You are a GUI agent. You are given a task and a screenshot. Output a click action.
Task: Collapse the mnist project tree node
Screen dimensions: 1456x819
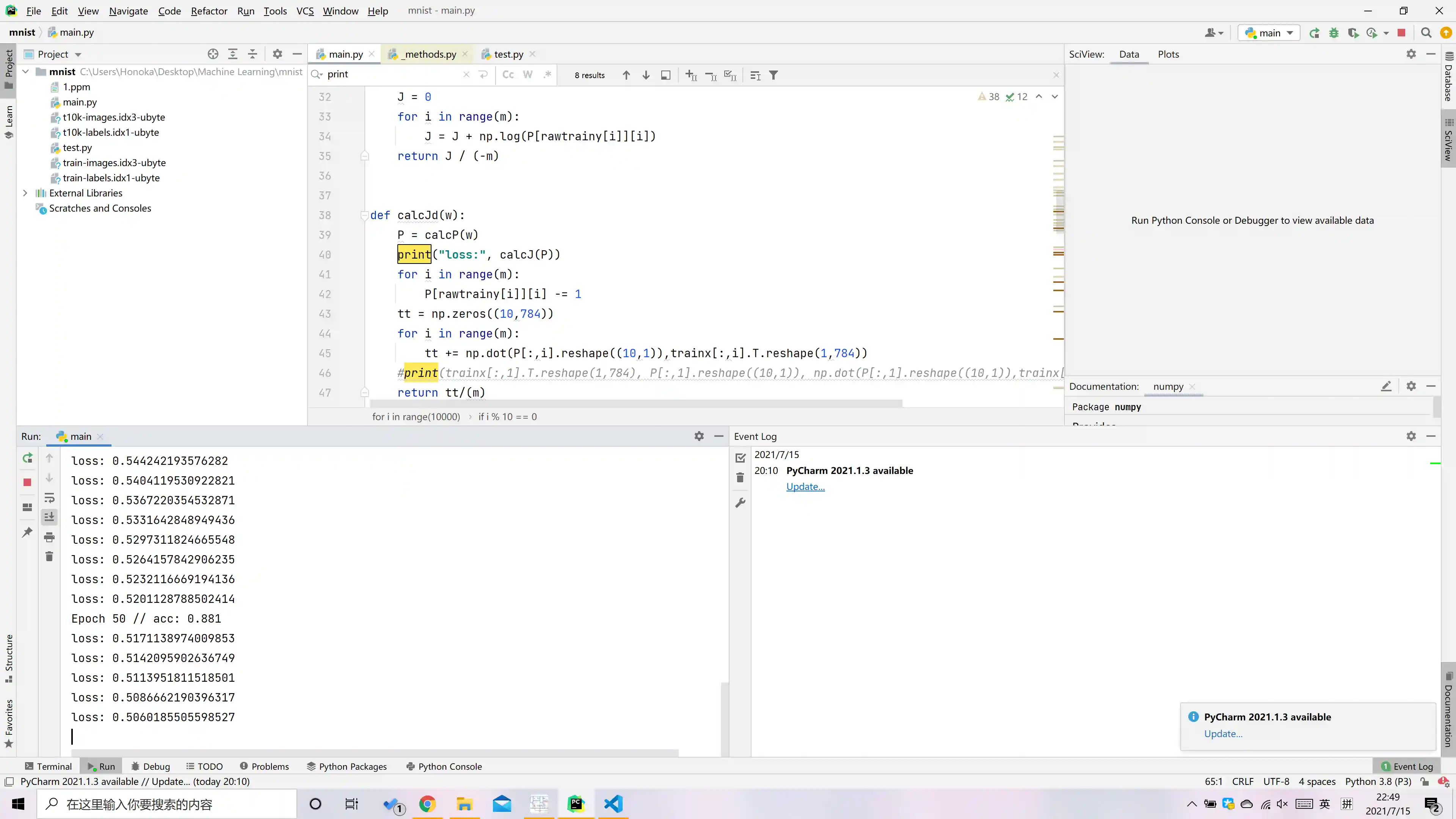25,72
